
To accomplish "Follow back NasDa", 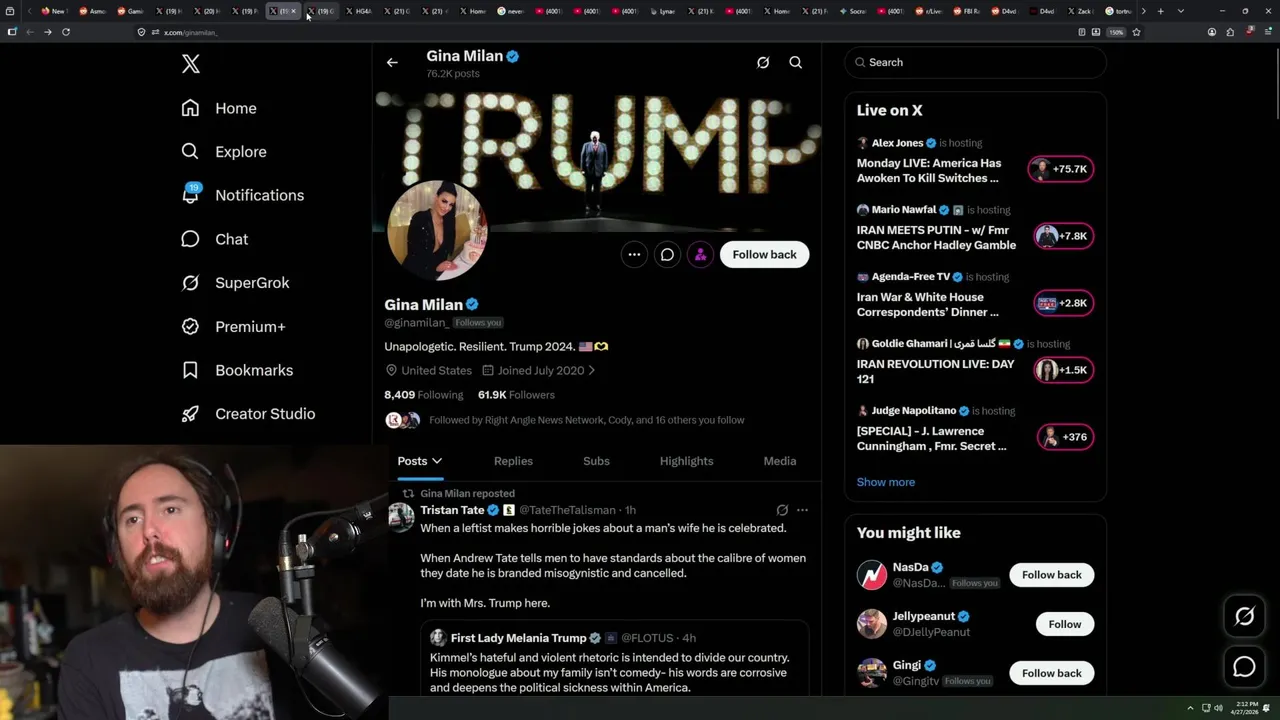I will [x=1051, y=575].
